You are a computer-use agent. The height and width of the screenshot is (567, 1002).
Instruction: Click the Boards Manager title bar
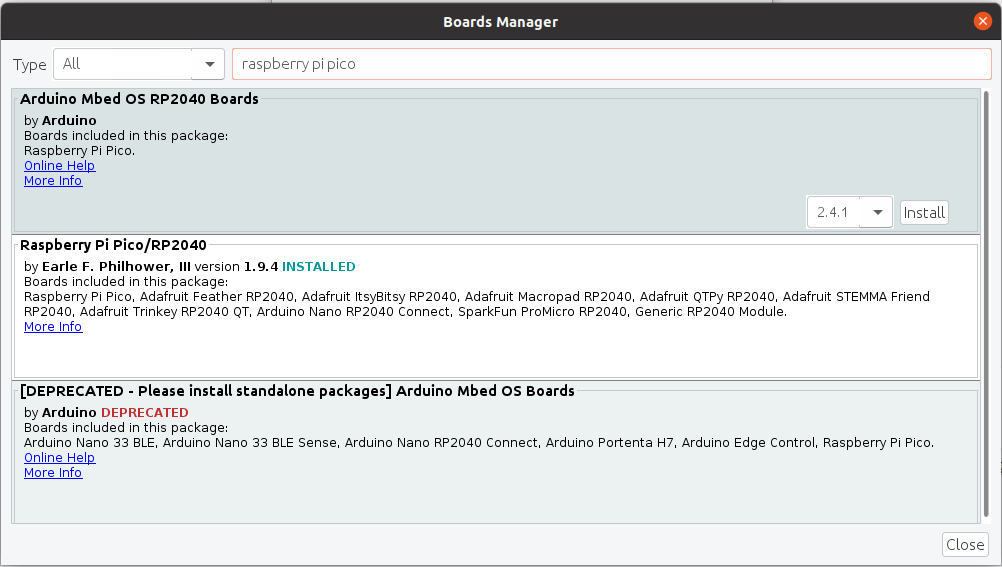(500, 21)
